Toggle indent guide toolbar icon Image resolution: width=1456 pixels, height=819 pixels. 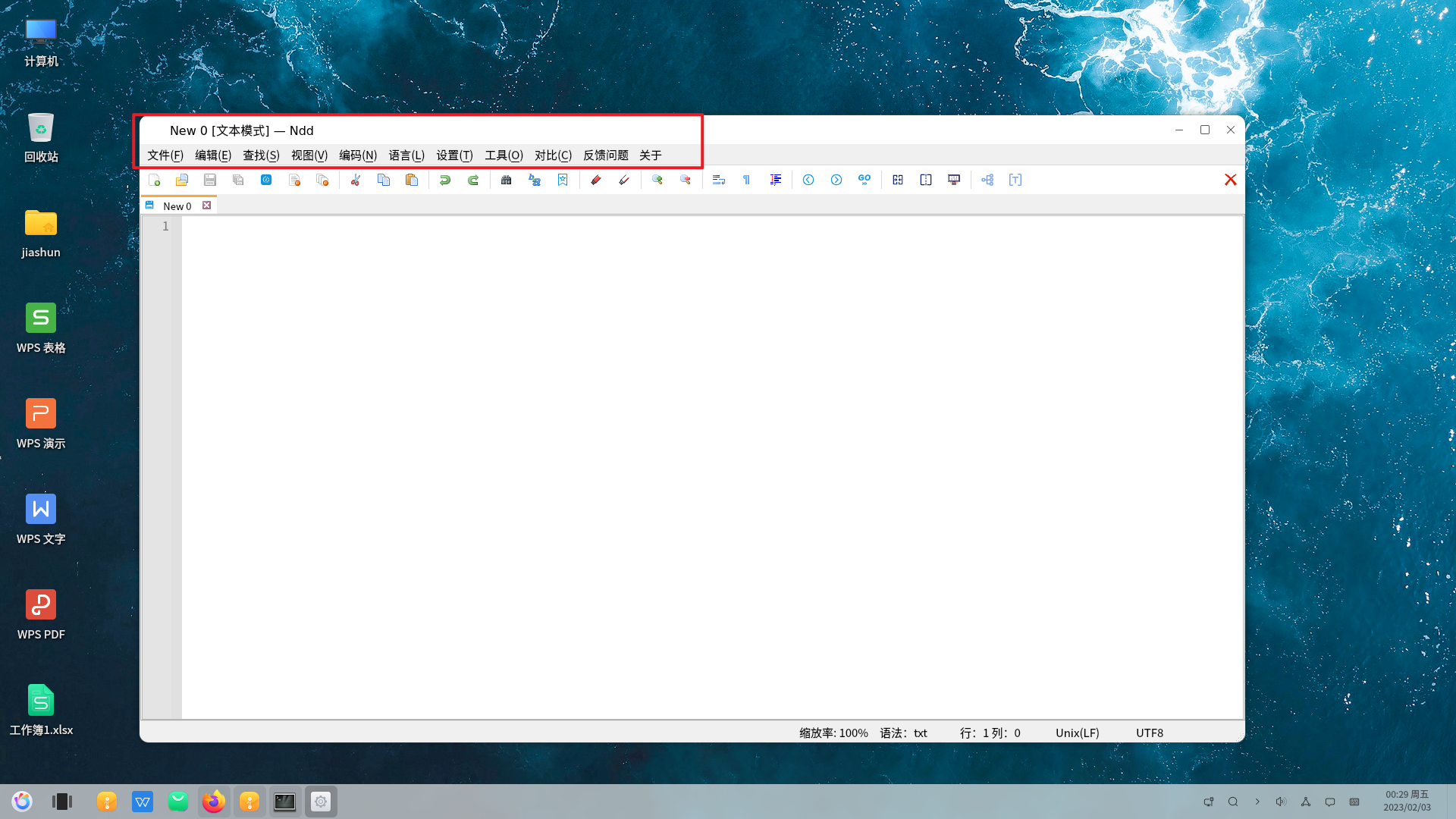point(776,180)
